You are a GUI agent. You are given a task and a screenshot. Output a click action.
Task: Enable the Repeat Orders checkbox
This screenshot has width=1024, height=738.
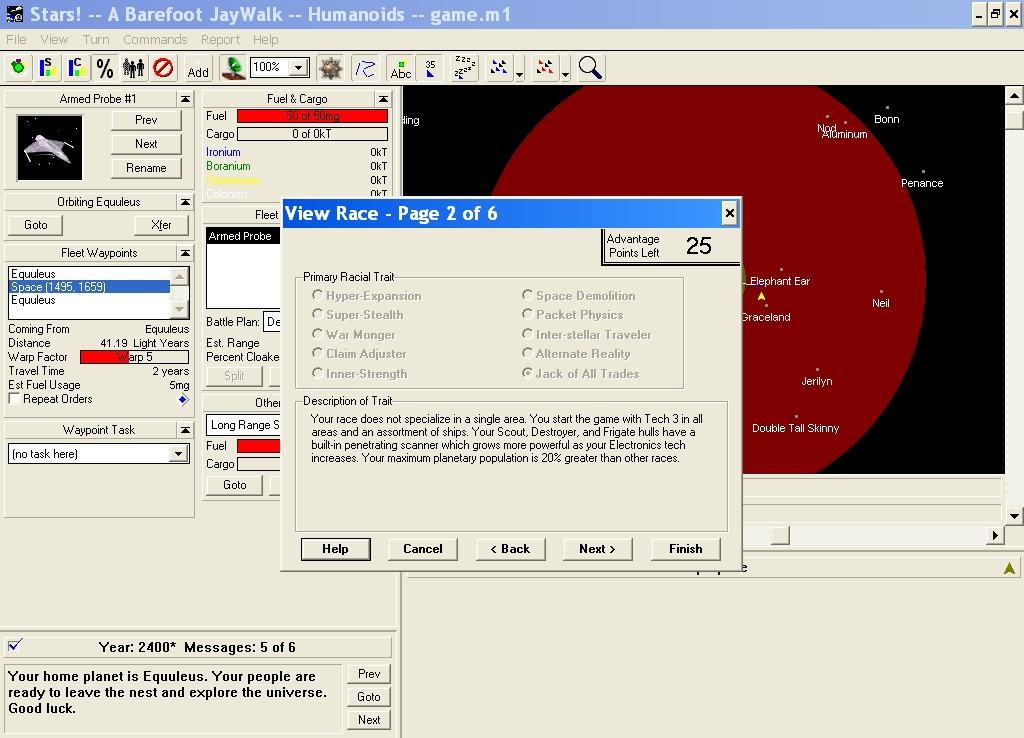14,399
